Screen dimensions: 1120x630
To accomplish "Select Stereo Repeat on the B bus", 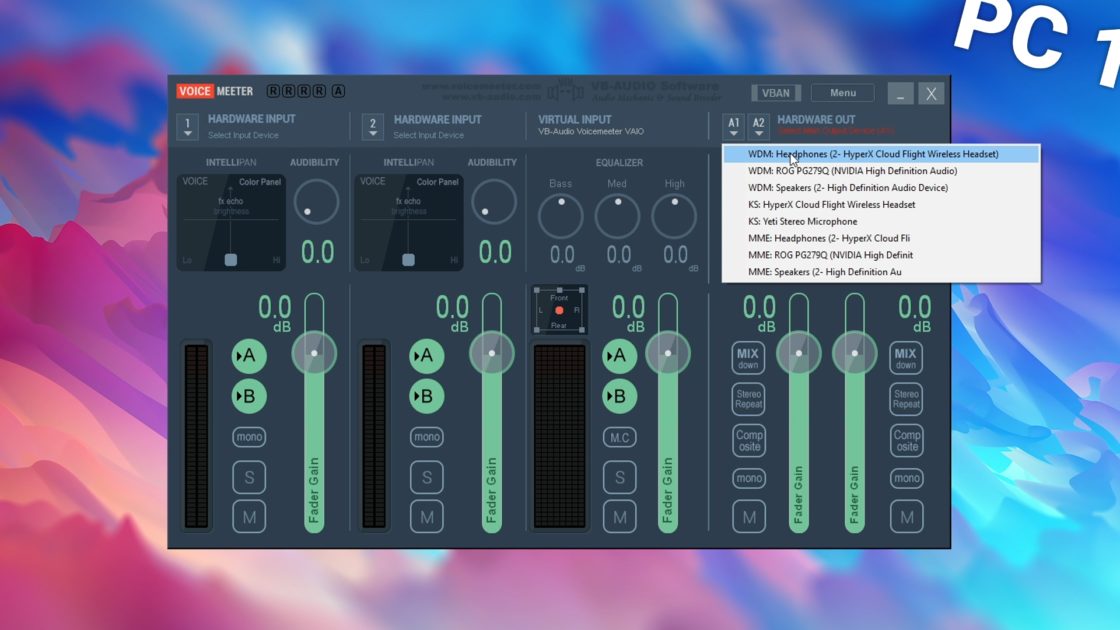I will tap(906, 399).
